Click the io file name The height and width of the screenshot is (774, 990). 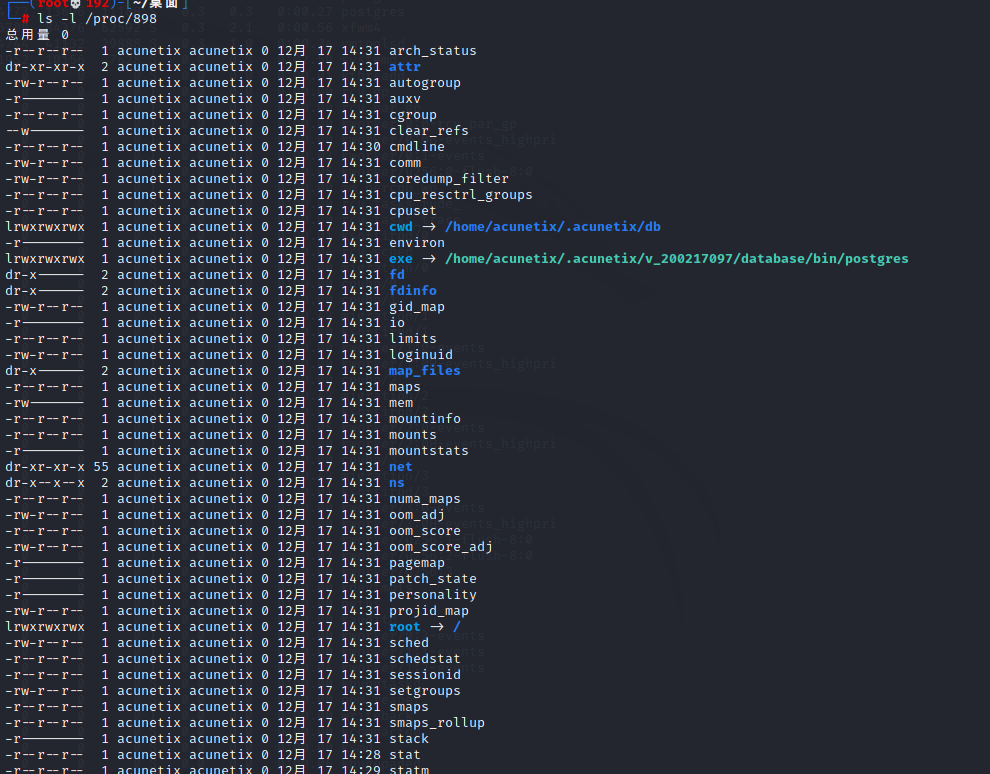(397, 323)
